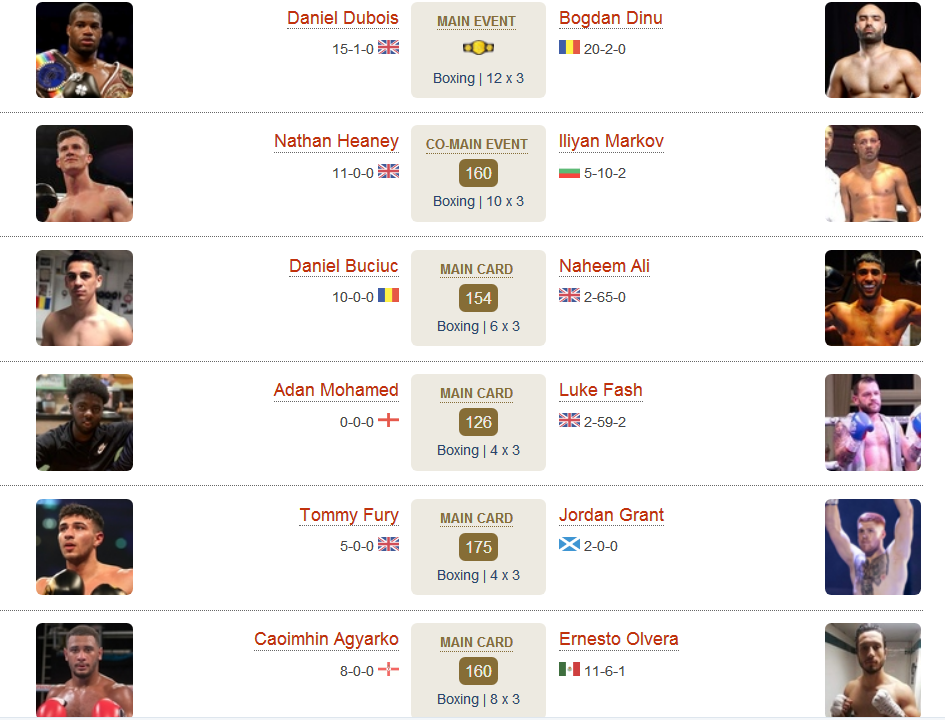
Task: Open Daniel Dubois fighter profile link
Action: [342, 19]
